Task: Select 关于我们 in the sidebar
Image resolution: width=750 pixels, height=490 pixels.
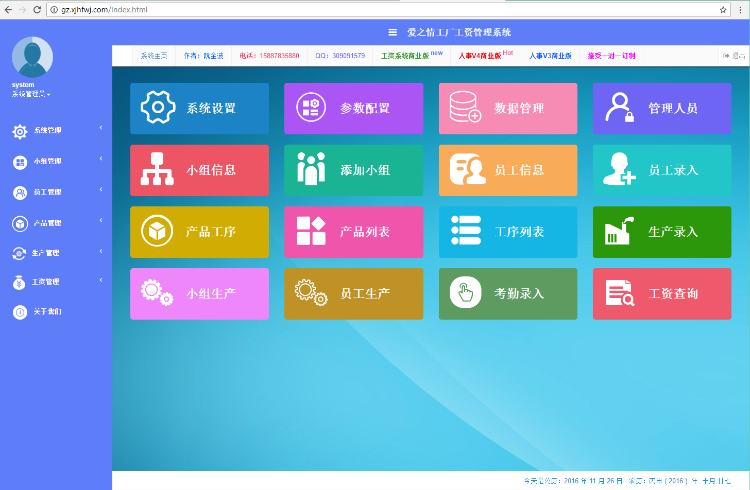Action: pyautogui.click(x=48, y=312)
